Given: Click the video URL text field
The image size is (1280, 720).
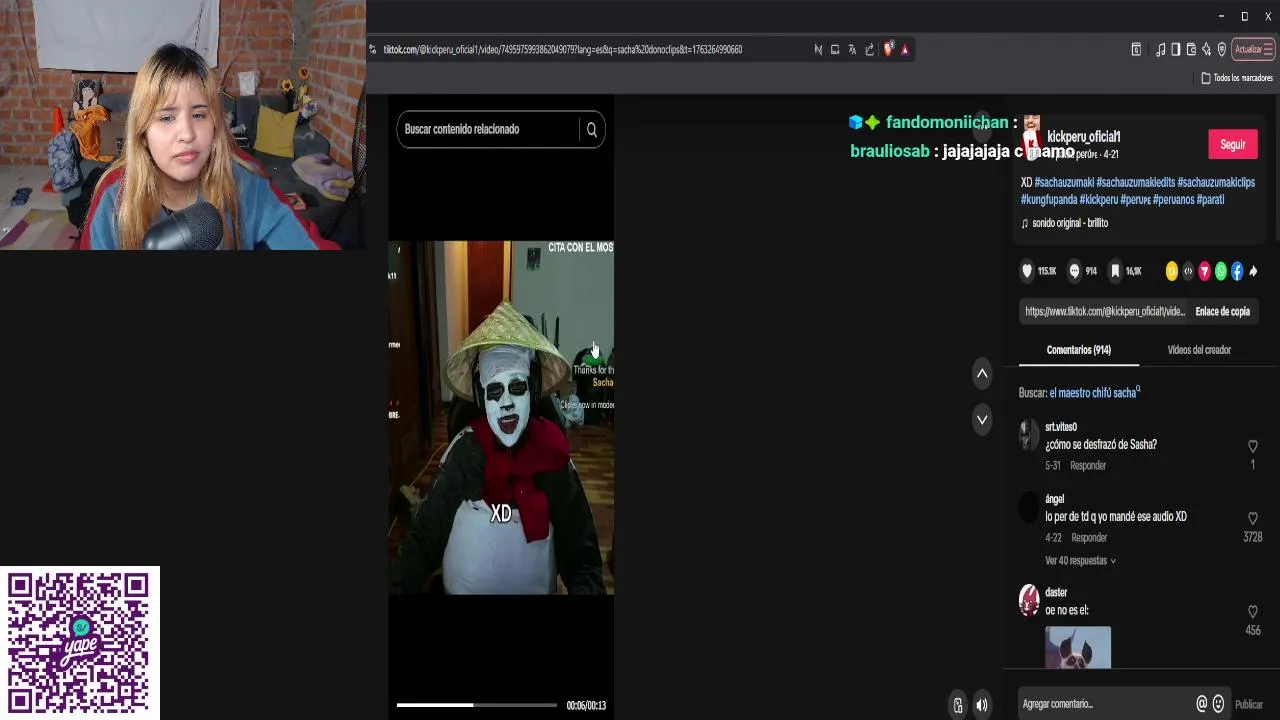Looking at the screenshot, I should [x=1105, y=311].
